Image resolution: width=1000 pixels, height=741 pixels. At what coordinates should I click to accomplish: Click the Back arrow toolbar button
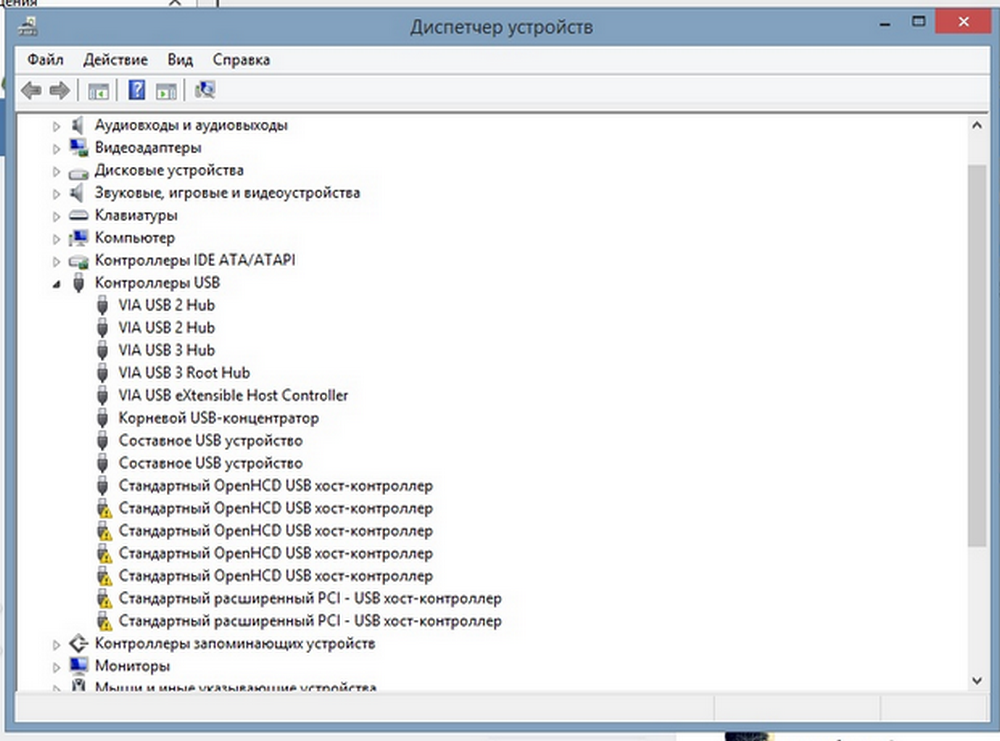pos(32,91)
